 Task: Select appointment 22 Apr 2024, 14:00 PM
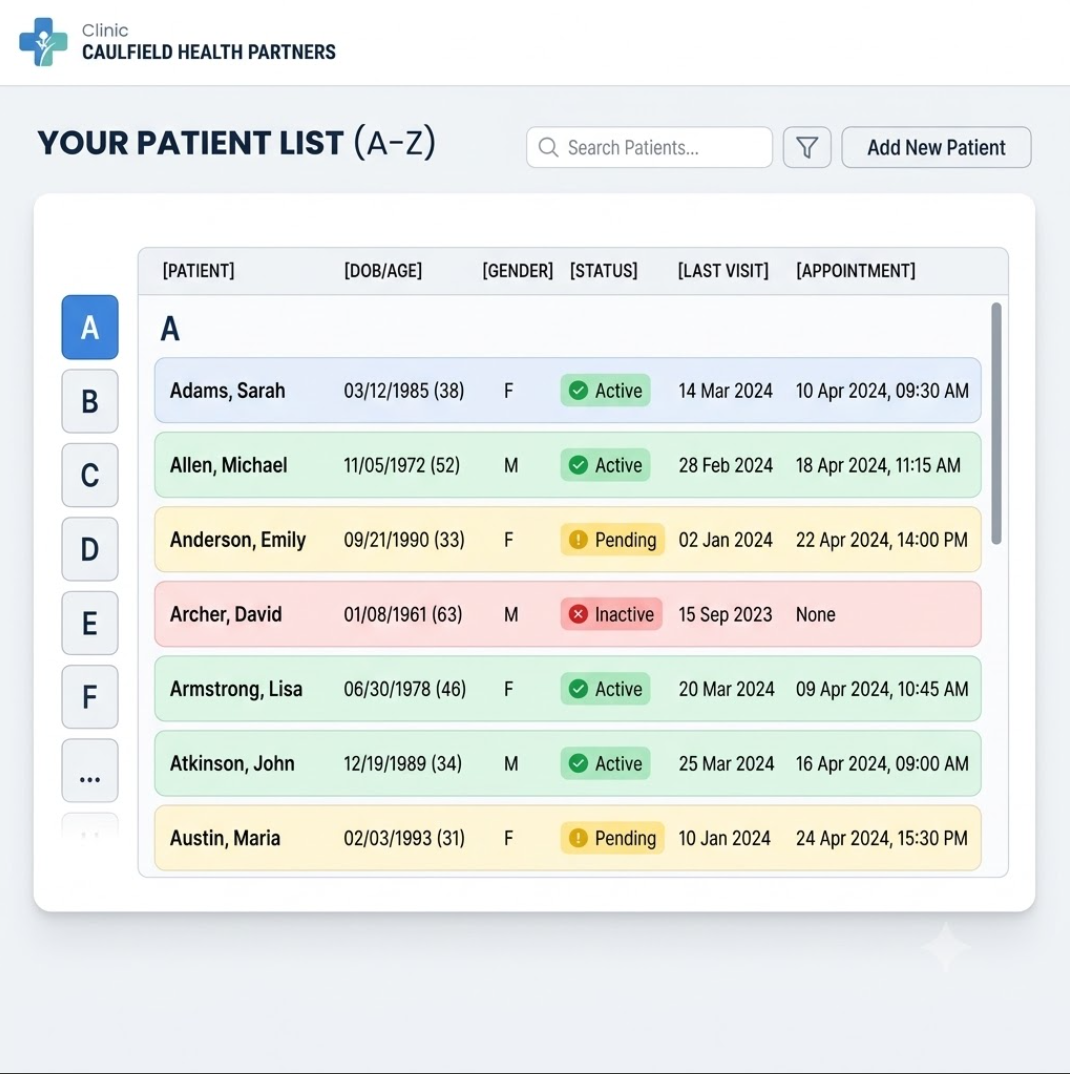tap(882, 540)
